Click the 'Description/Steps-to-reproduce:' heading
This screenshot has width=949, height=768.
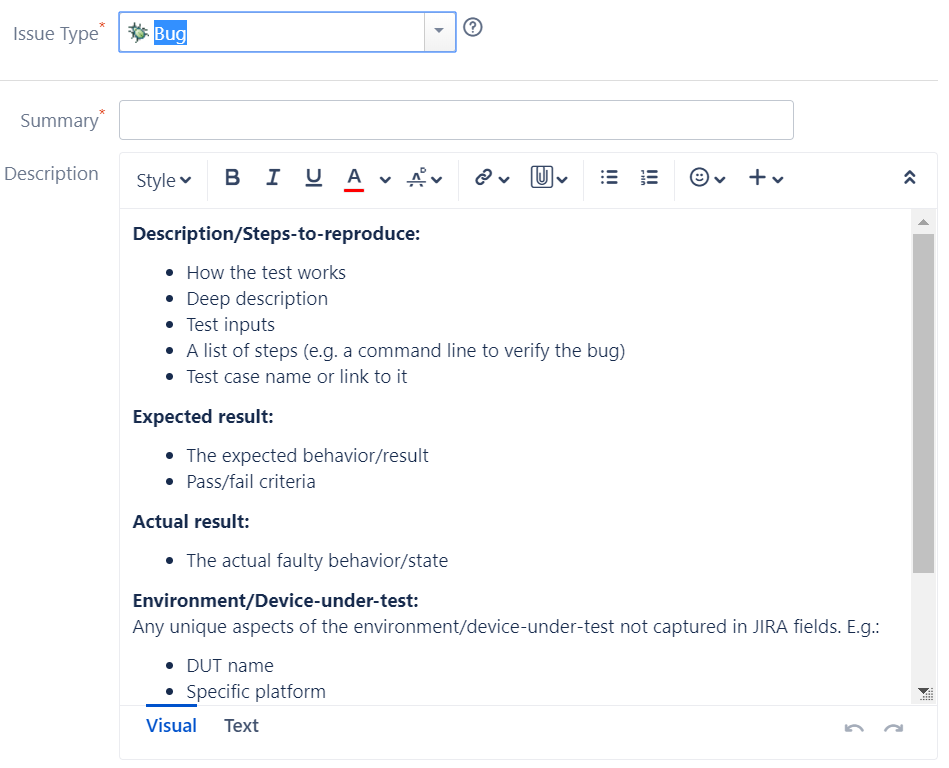pos(277,234)
